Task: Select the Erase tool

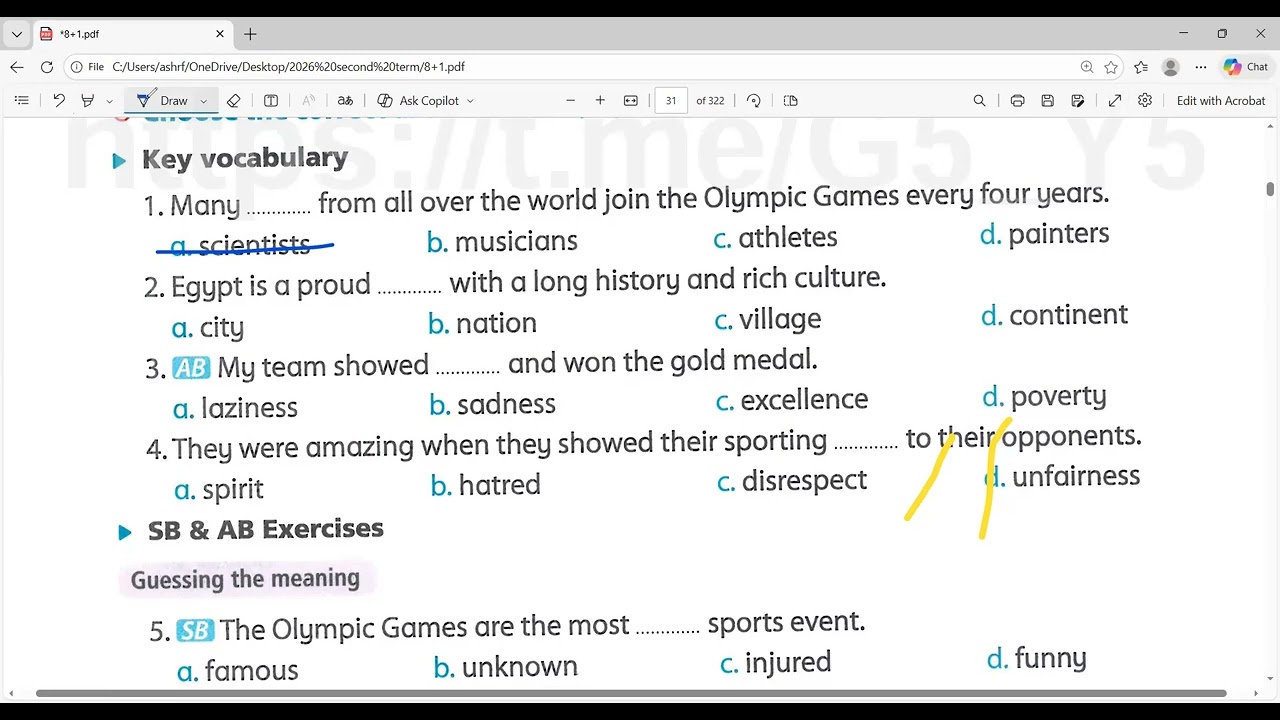Action: [x=233, y=100]
